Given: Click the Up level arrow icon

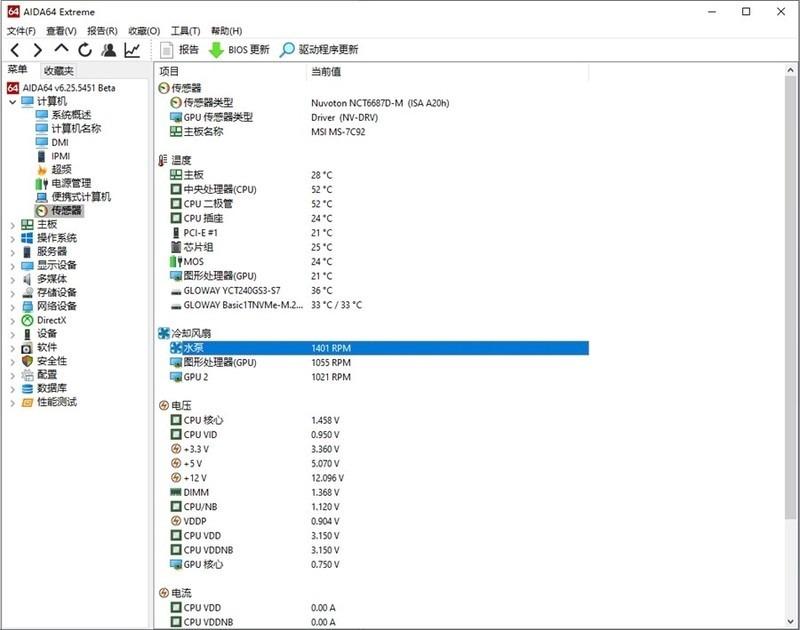Looking at the screenshot, I should [x=61, y=50].
